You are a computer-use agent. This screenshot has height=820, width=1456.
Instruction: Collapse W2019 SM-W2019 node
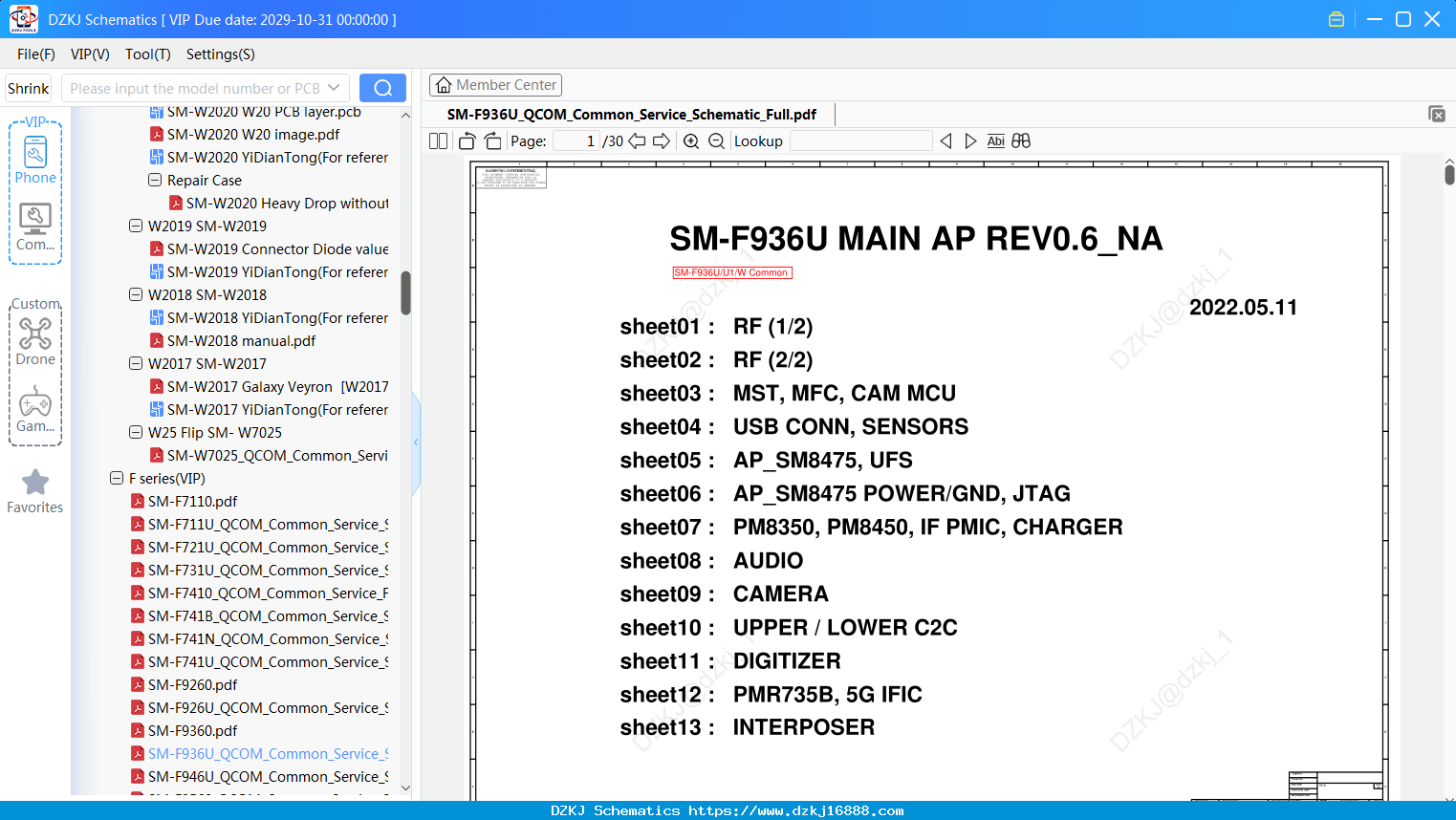point(136,226)
